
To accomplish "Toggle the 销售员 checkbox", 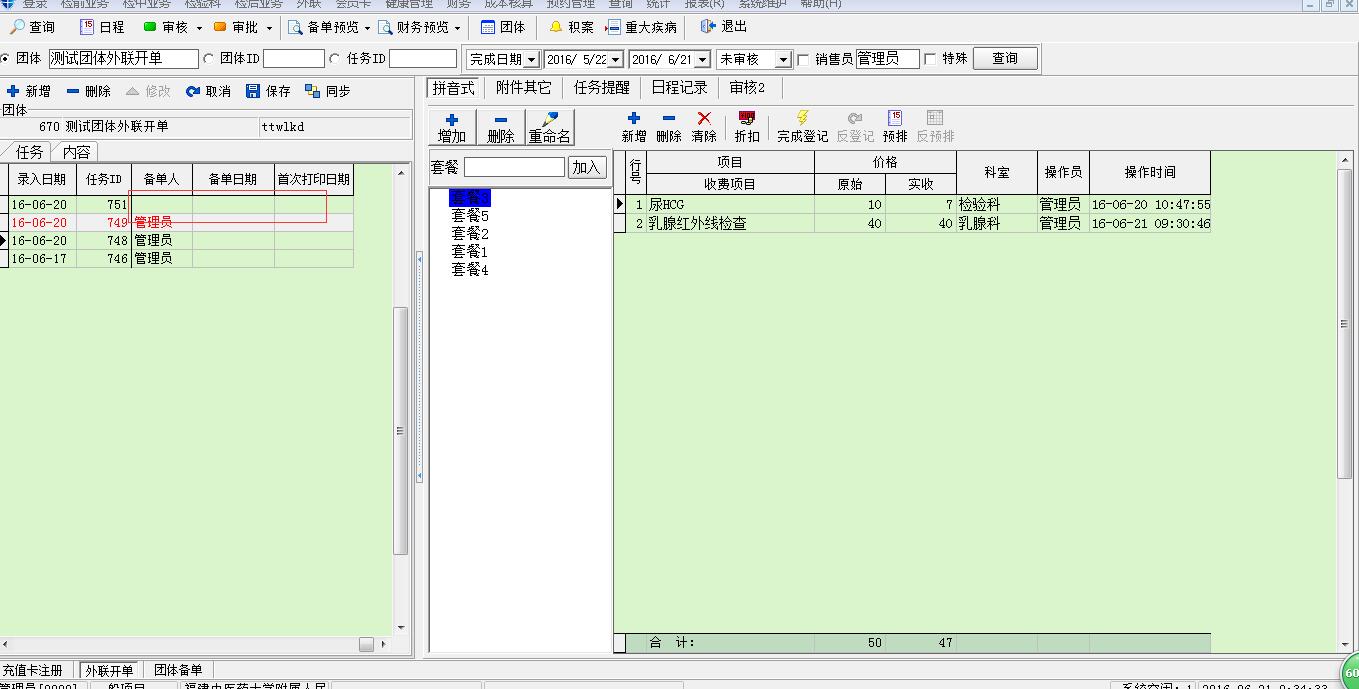I will pos(803,60).
